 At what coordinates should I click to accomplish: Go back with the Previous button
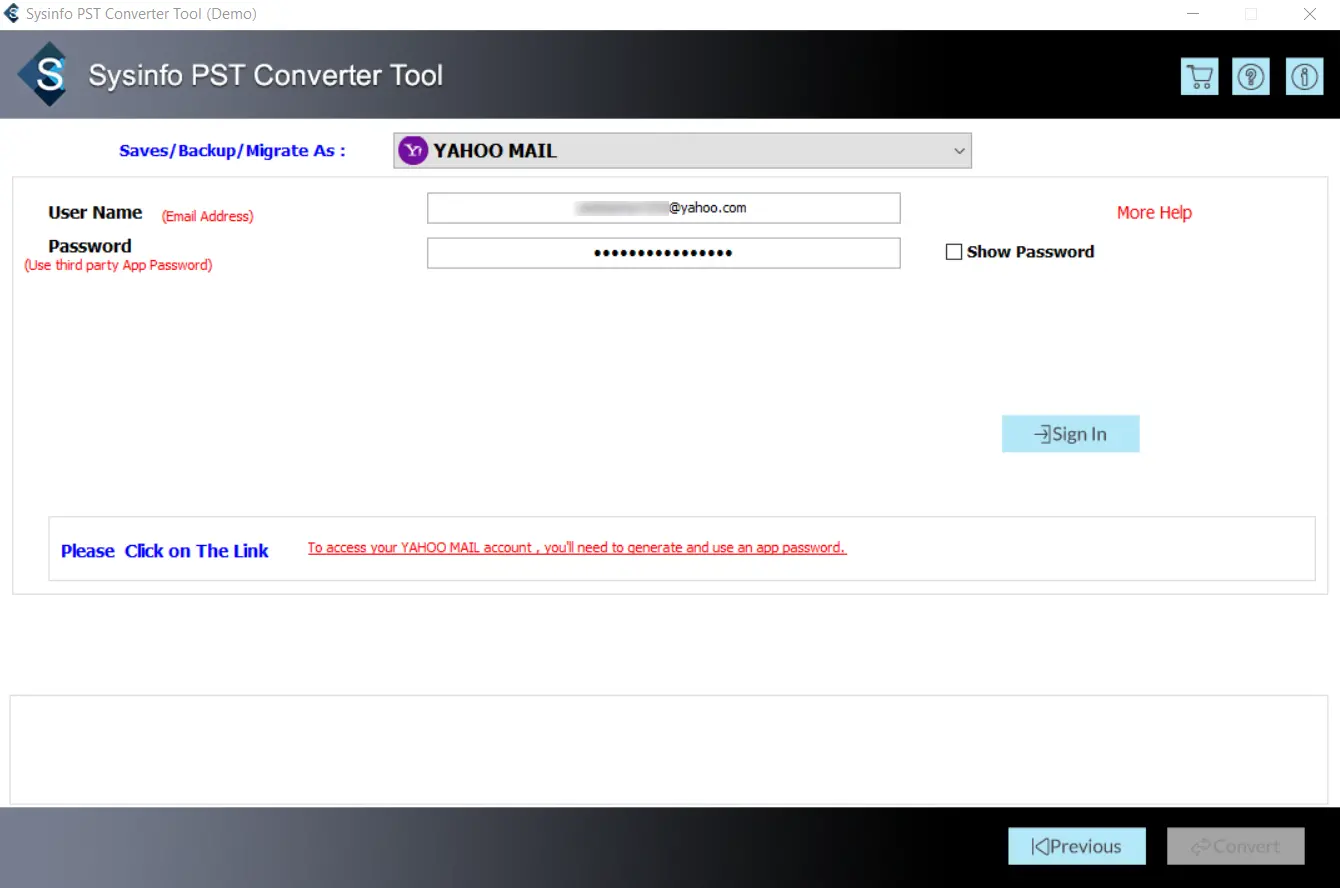(1077, 846)
